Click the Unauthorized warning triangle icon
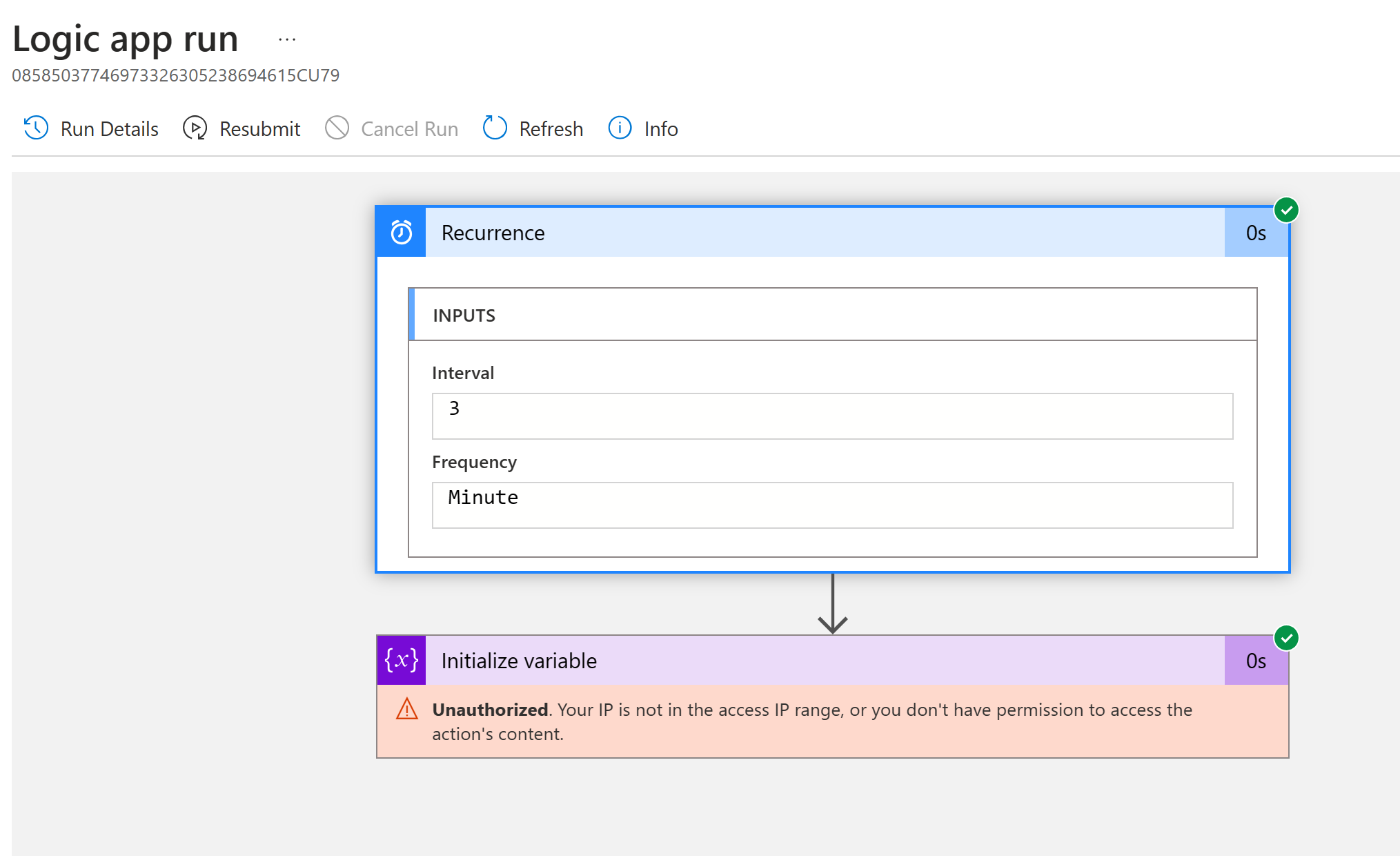 click(x=407, y=710)
